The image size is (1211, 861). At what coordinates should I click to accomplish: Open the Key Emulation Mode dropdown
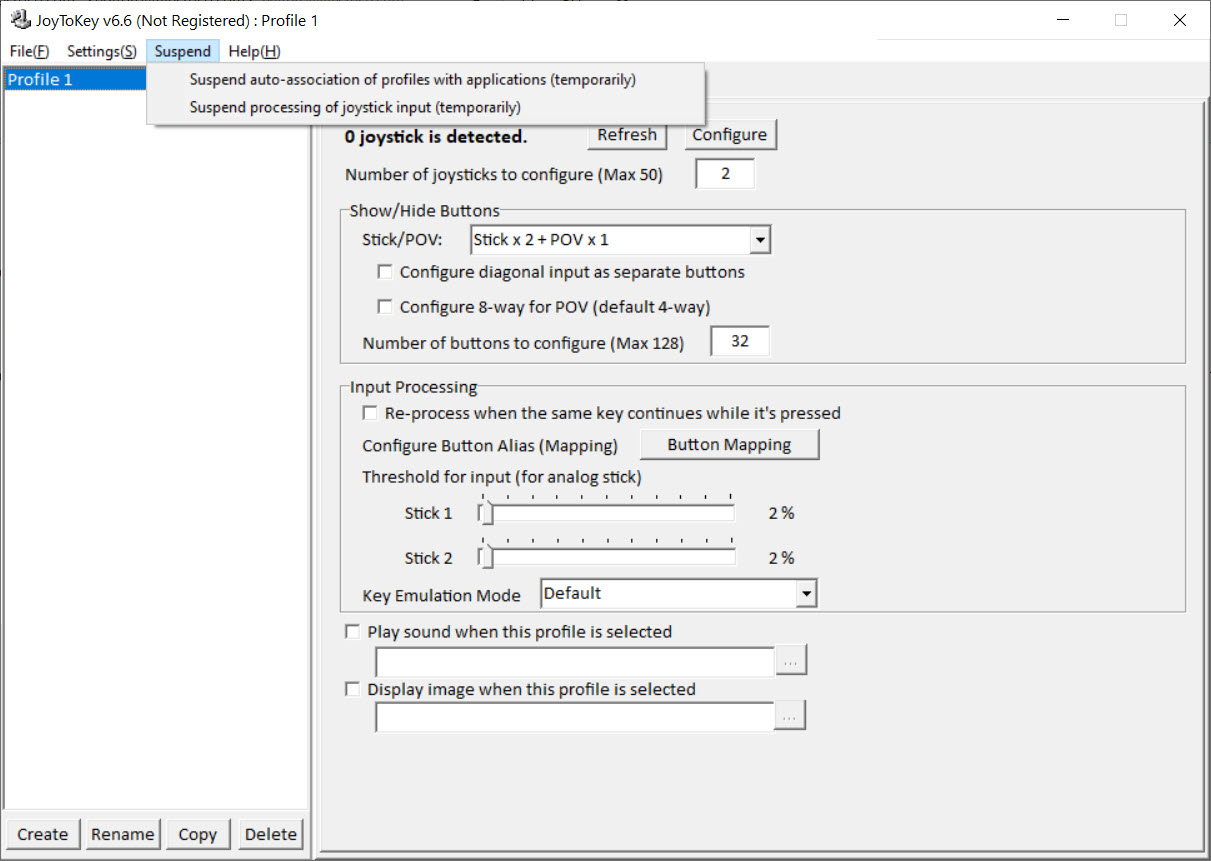pos(807,593)
